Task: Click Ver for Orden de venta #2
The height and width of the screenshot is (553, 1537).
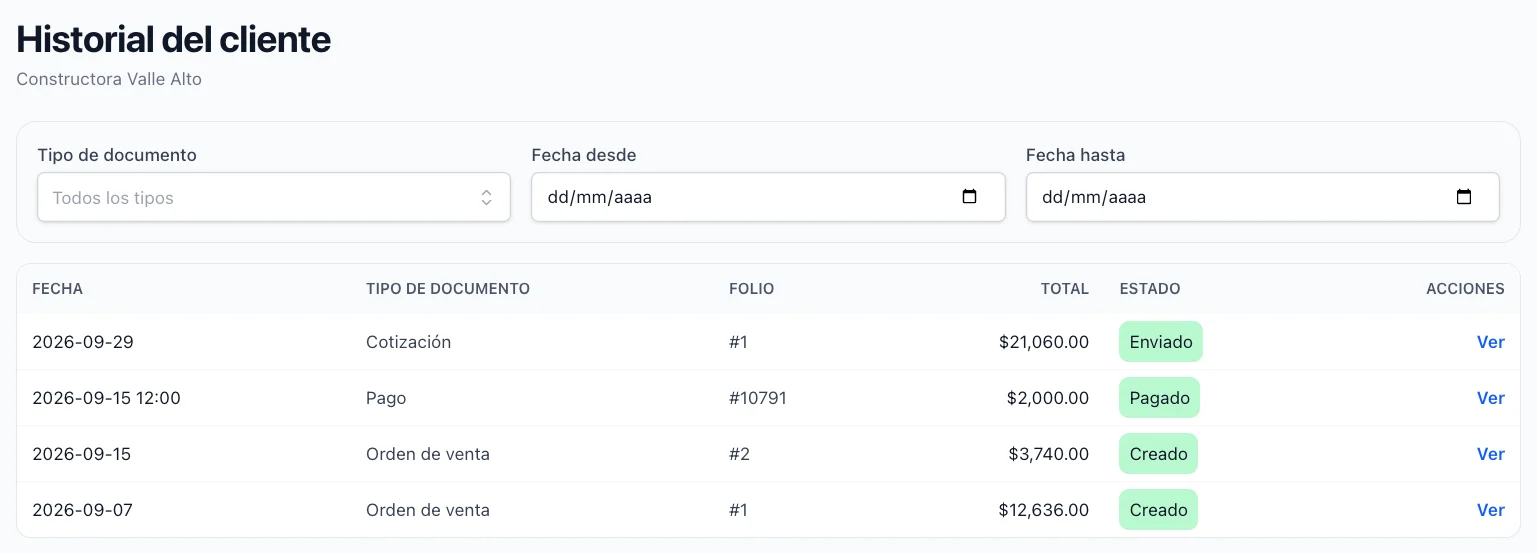Action: pos(1490,454)
